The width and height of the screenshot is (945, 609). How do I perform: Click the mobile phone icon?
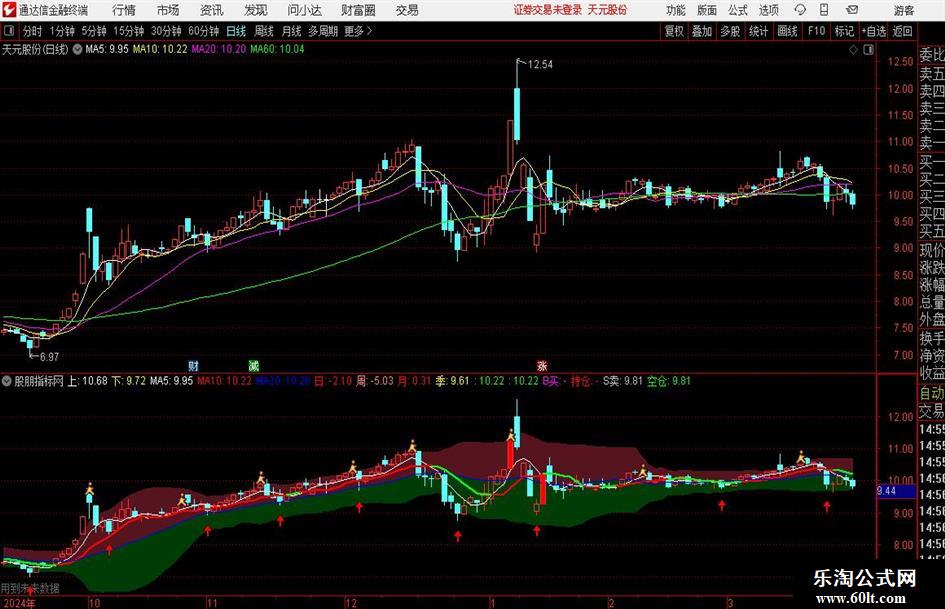tap(824, 10)
